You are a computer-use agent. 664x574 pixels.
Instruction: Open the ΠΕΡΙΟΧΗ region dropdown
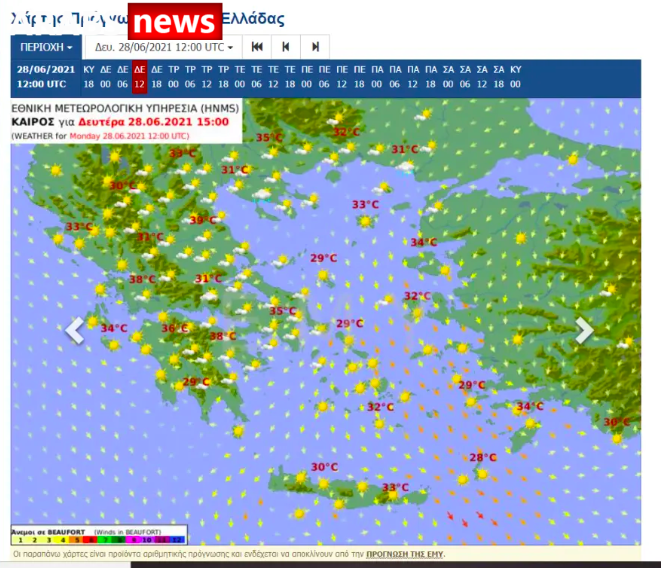[47, 47]
